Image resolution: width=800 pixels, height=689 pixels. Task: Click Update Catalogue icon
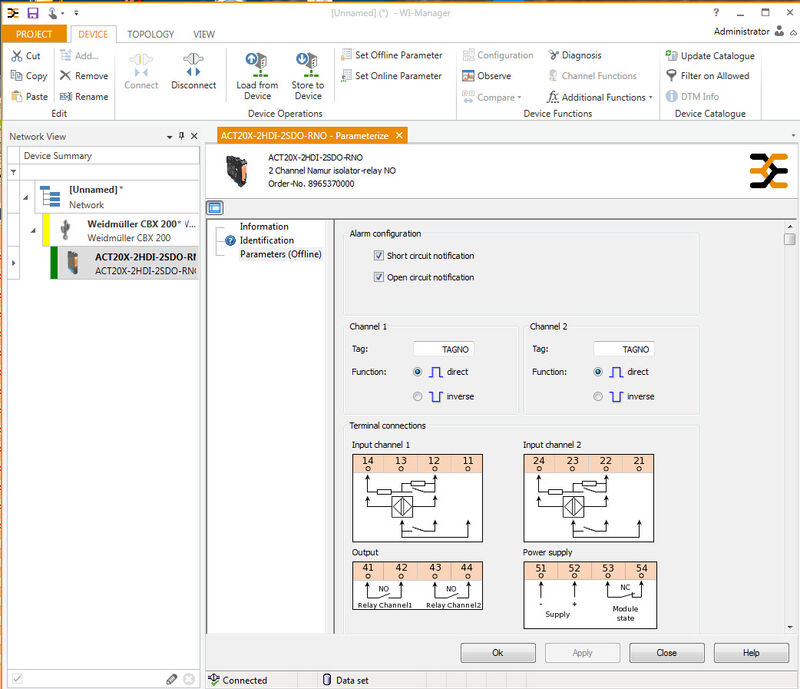point(672,56)
